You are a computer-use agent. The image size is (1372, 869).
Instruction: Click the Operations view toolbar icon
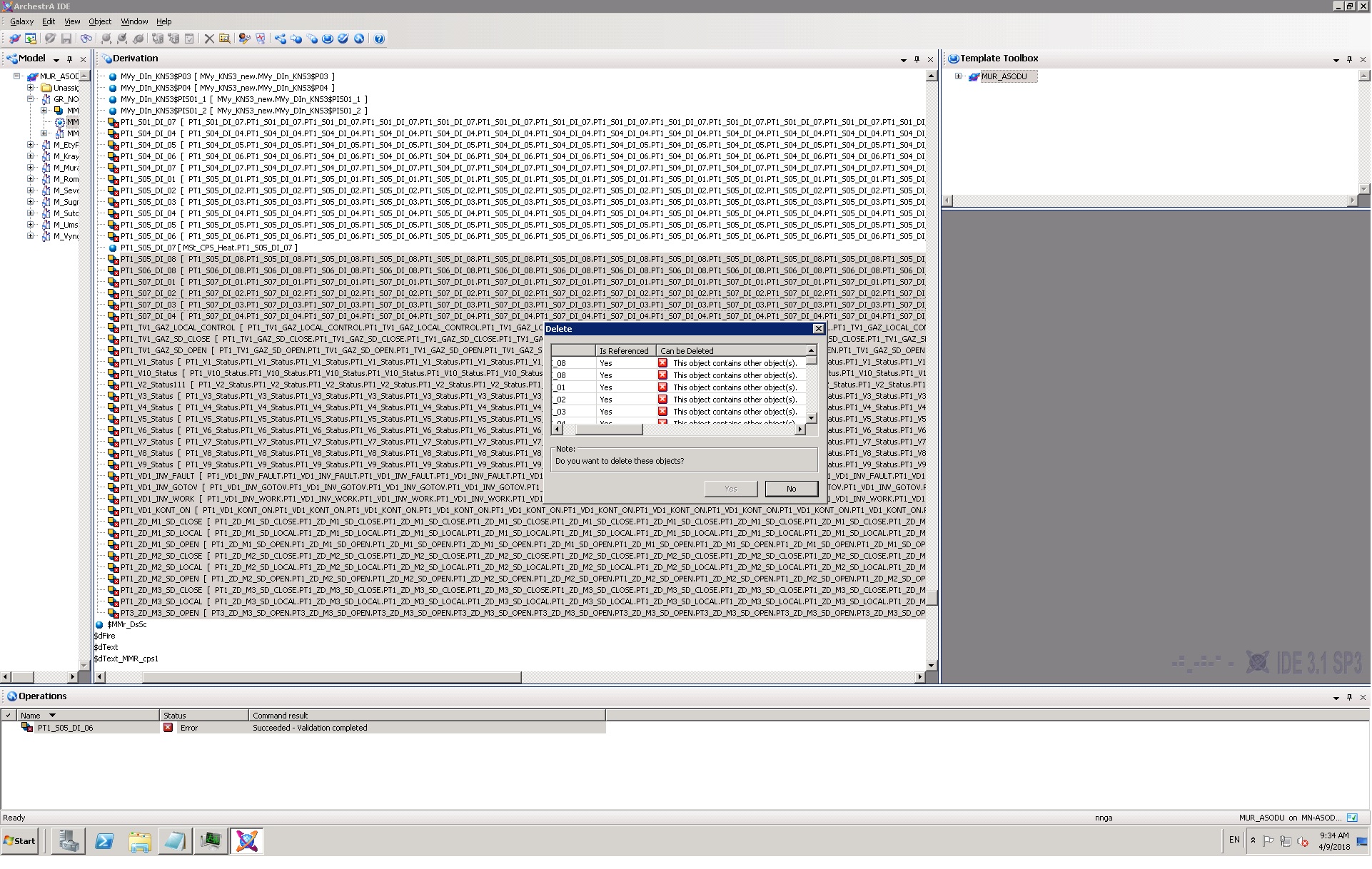pos(359,39)
